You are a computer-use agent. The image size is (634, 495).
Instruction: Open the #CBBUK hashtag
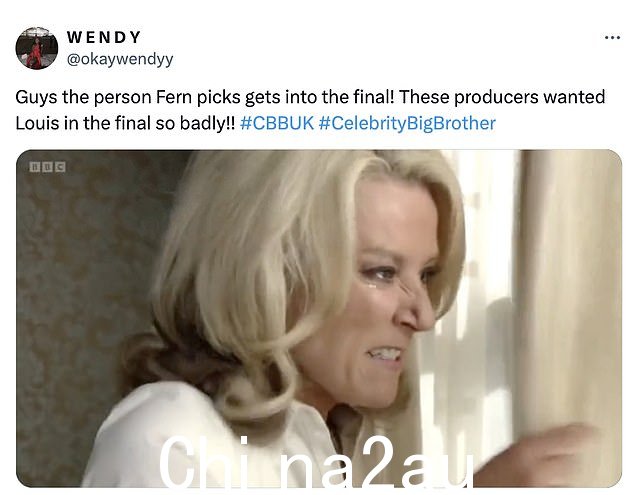point(277,123)
